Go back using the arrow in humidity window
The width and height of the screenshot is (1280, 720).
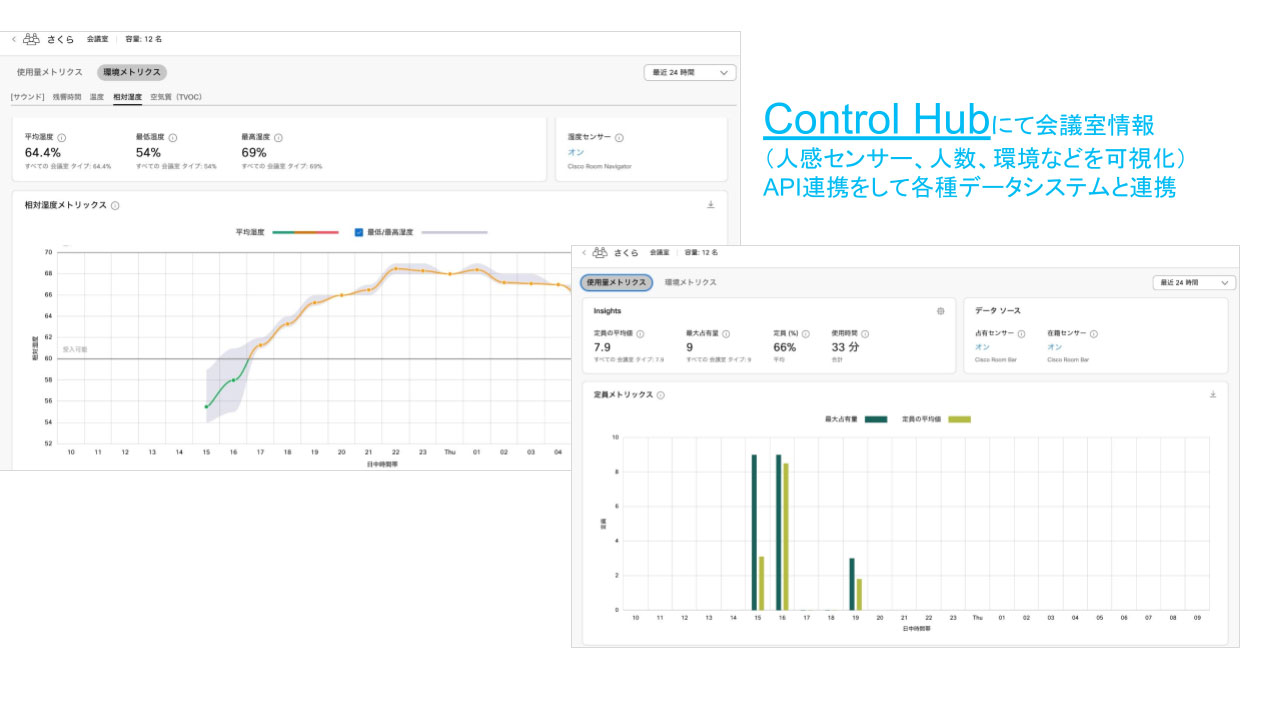(x=14, y=39)
